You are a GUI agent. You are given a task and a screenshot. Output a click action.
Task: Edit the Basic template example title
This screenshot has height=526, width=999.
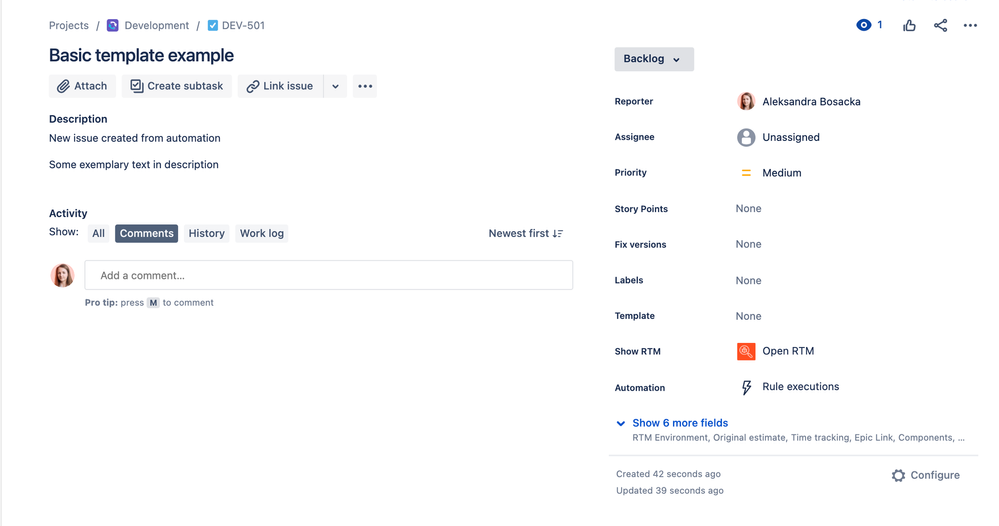141,55
